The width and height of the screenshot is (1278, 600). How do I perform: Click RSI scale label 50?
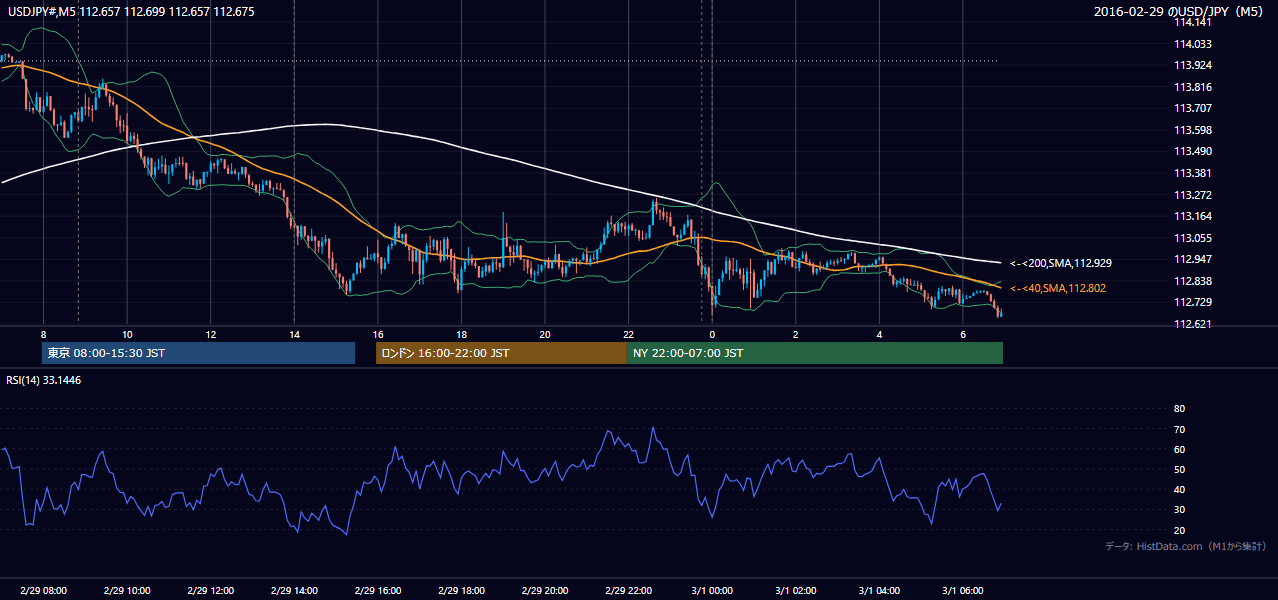coord(1179,469)
